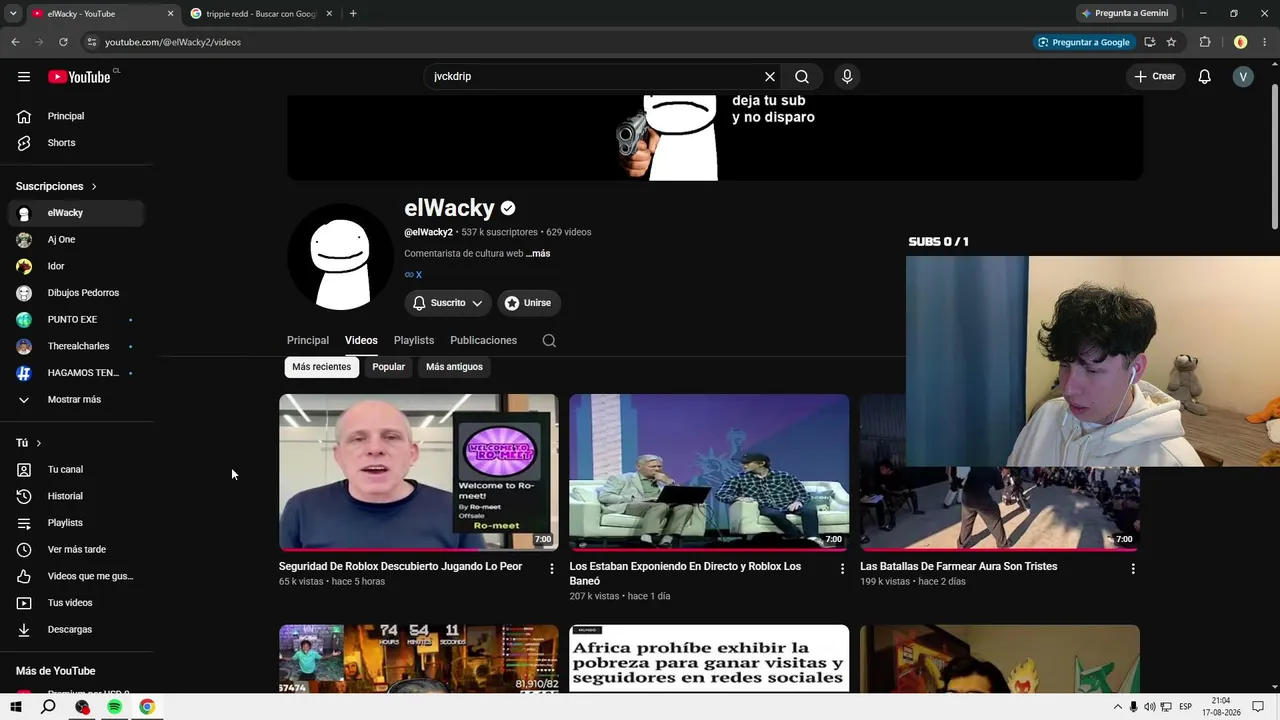Switch to the channel's Videos tab
This screenshot has height=720, width=1280.
tap(361, 340)
